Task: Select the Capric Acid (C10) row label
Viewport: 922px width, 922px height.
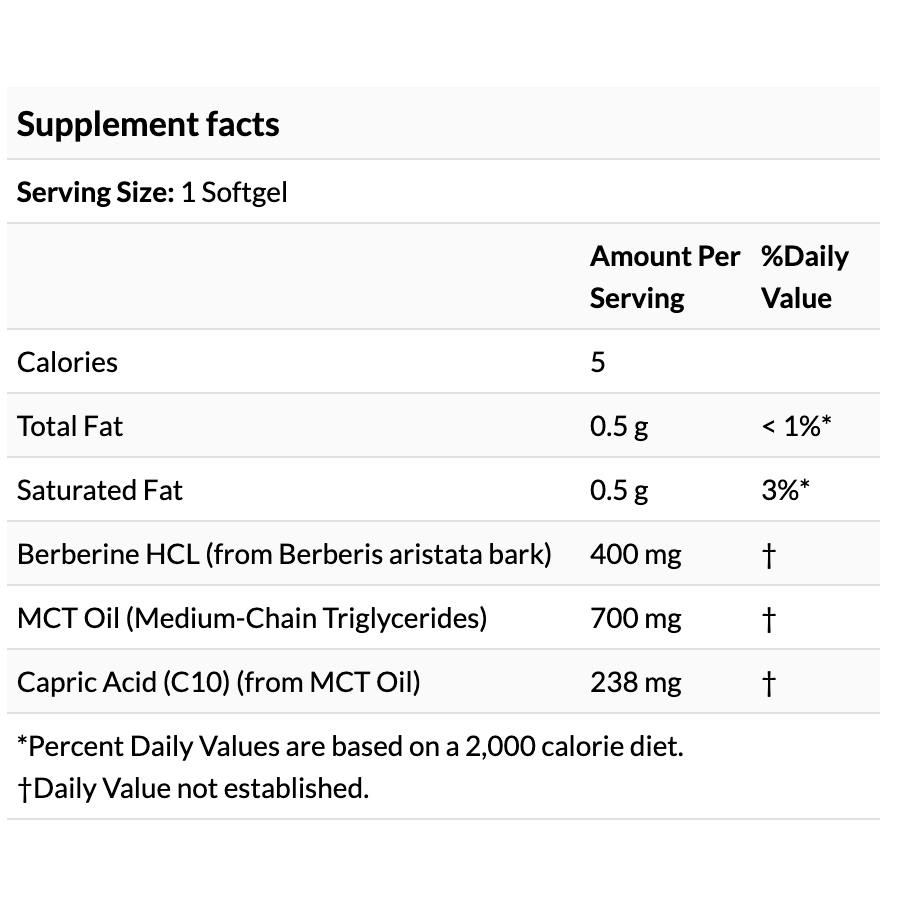Action: [219, 682]
